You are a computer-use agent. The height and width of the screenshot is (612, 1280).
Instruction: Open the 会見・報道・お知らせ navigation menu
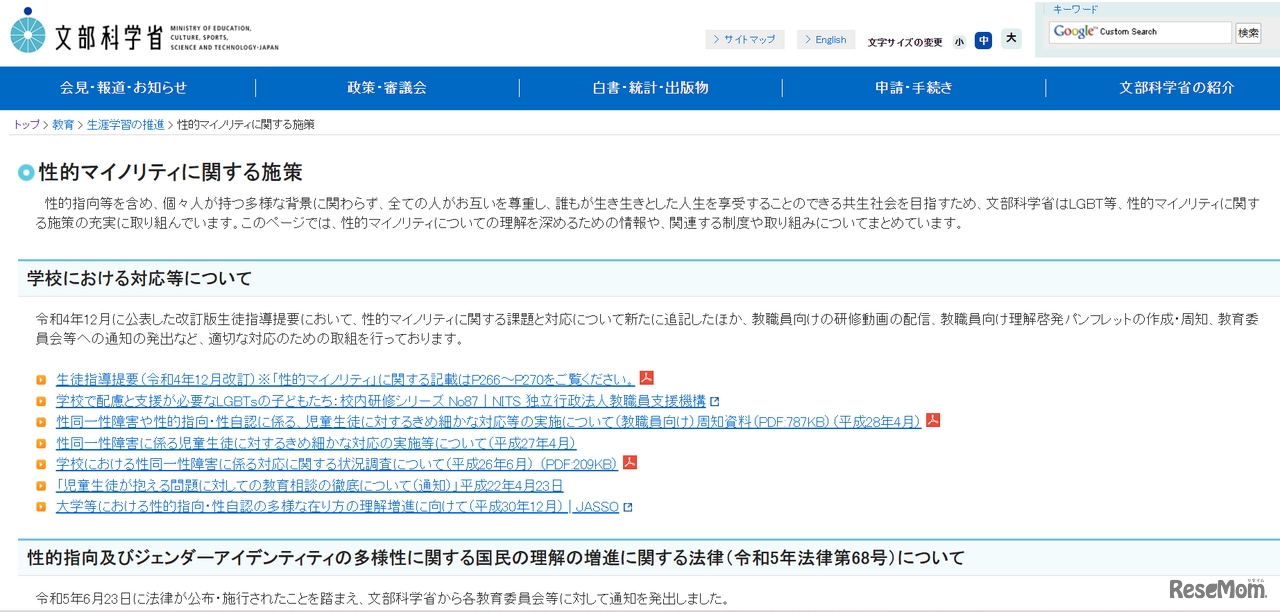pos(123,88)
